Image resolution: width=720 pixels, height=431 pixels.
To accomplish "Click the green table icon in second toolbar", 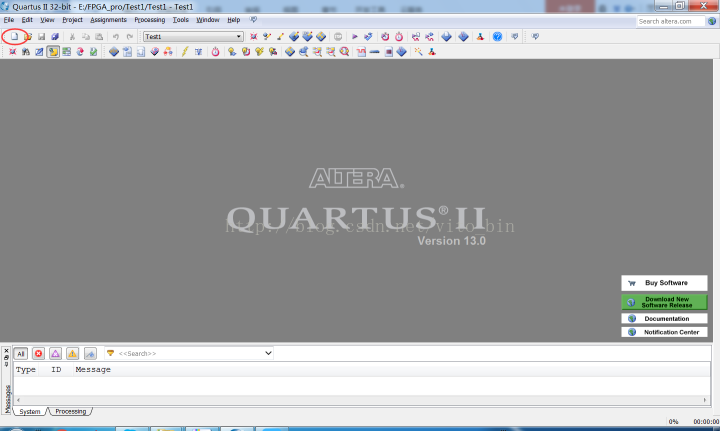I will click(x=67, y=52).
